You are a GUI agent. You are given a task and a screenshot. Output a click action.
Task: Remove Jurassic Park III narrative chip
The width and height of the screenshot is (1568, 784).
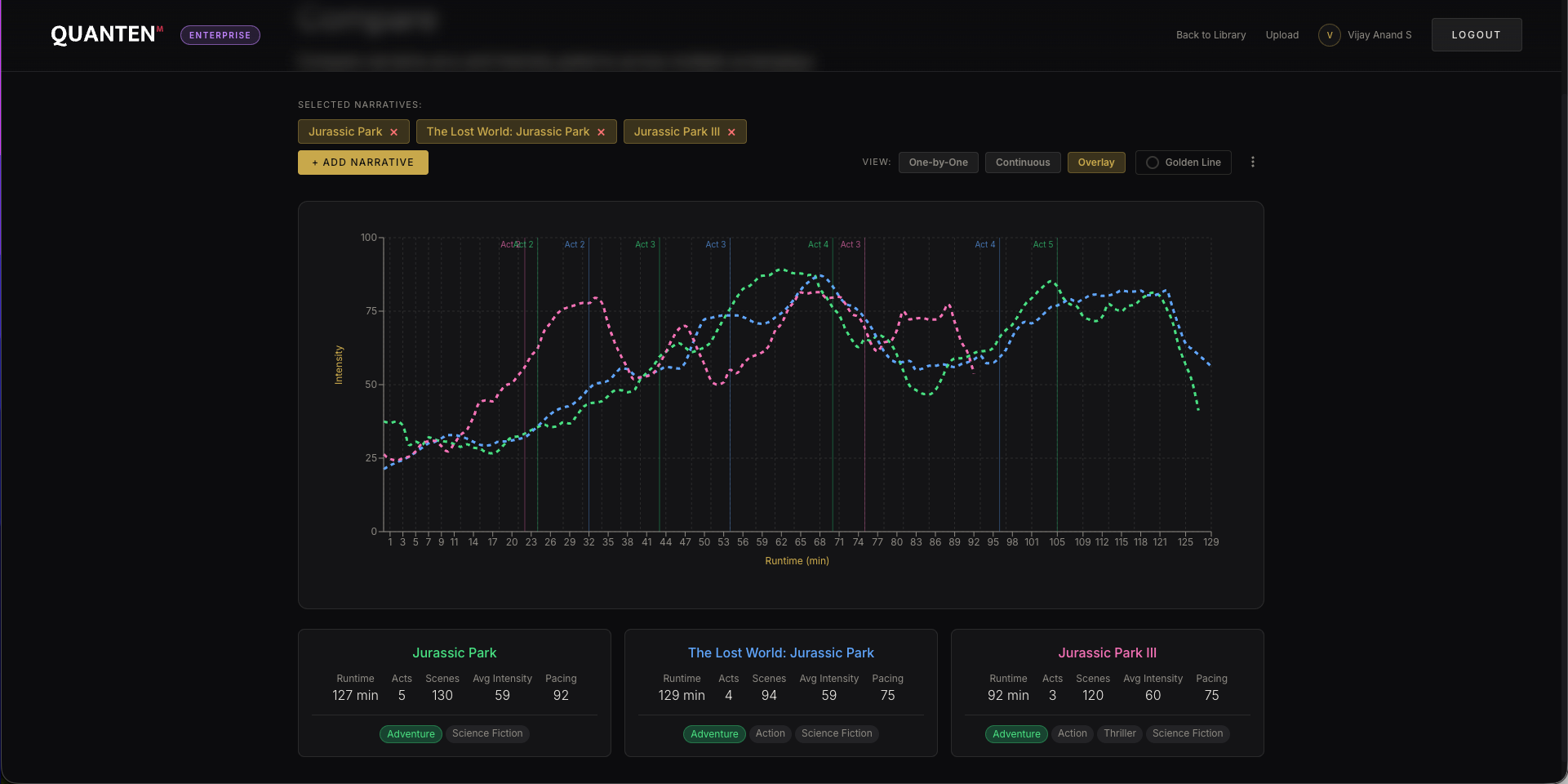(731, 132)
